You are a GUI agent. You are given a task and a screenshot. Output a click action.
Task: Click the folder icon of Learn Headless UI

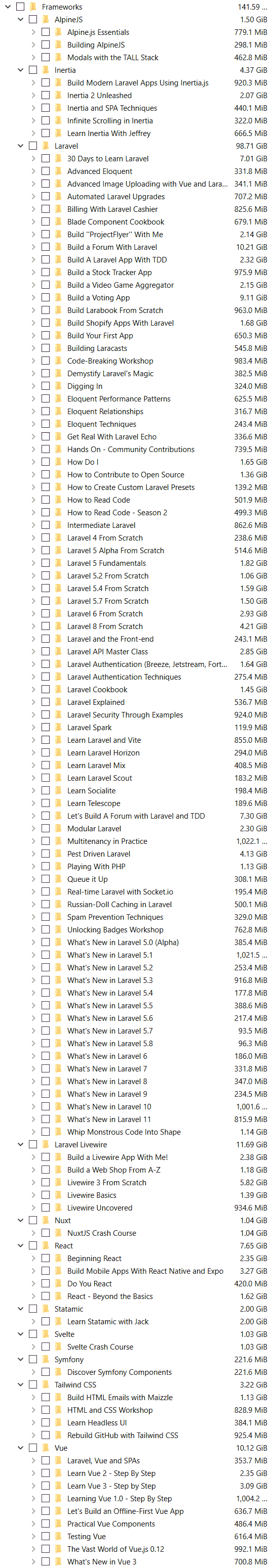pyautogui.click(x=59, y=1422)
